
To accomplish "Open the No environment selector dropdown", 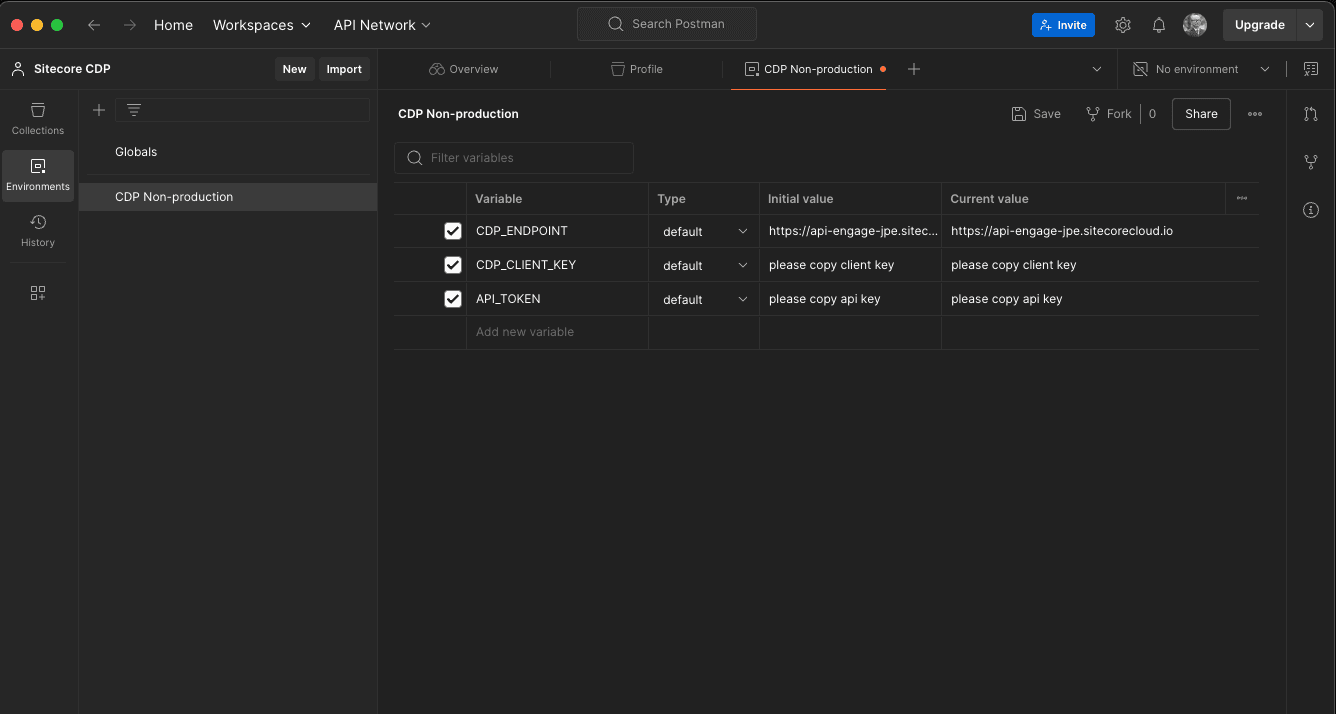I will [x=1201, y=69].
